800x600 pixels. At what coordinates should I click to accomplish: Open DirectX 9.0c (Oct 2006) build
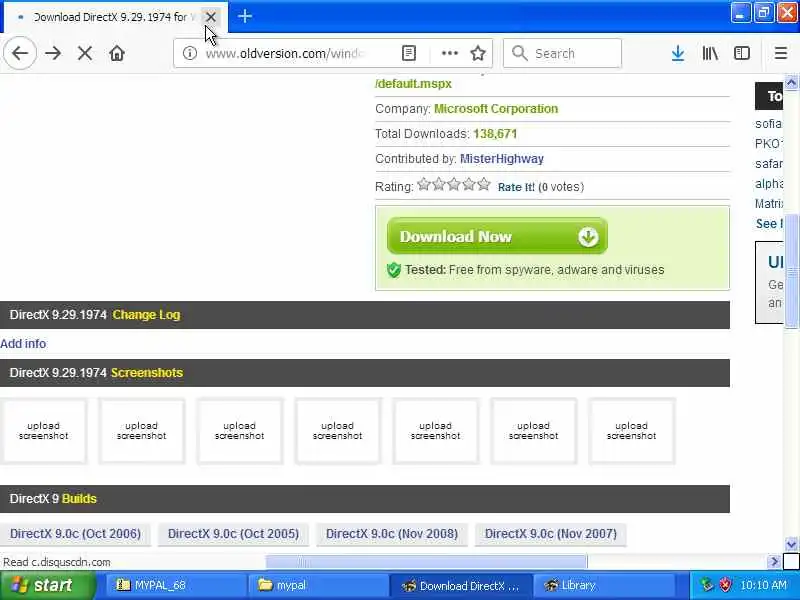(x=75, y=534)
